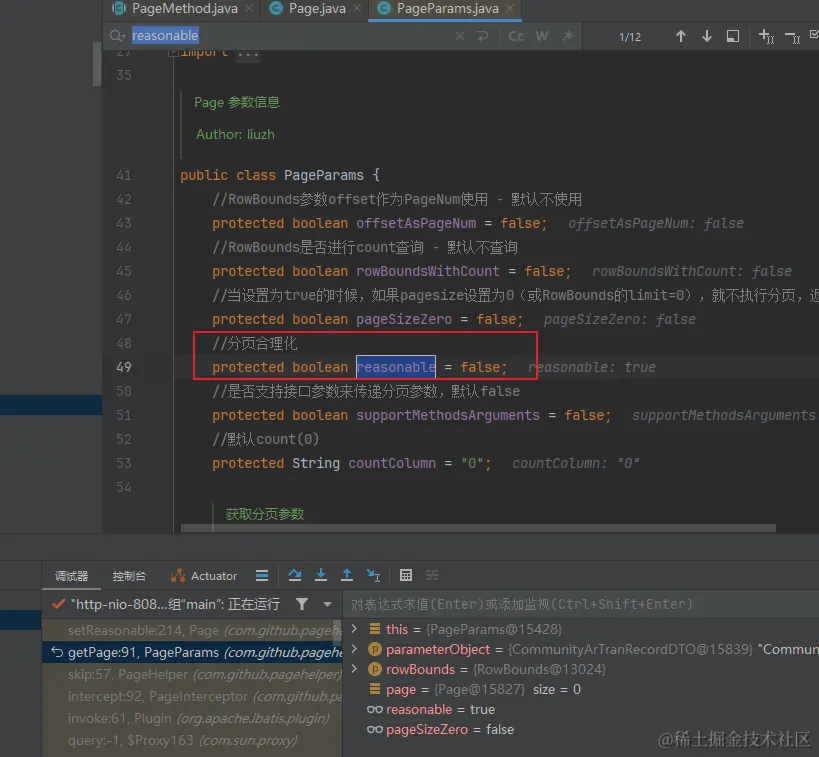Click the new line search icon
The width and height of the screenshot is (819, 757).
pyautogui.click(x=482, y=36)
